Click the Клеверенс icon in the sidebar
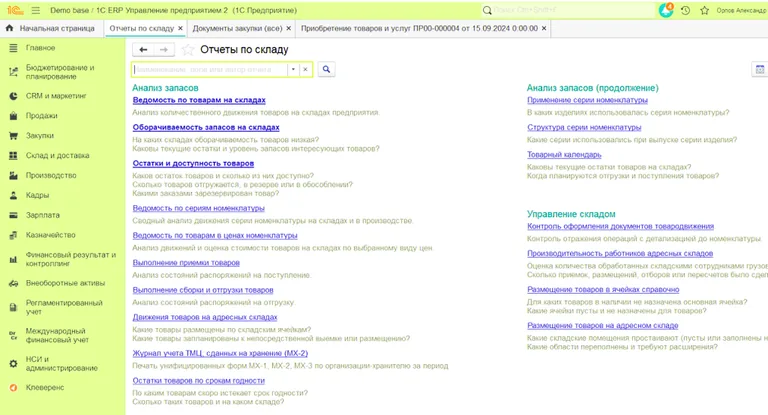 12,386
